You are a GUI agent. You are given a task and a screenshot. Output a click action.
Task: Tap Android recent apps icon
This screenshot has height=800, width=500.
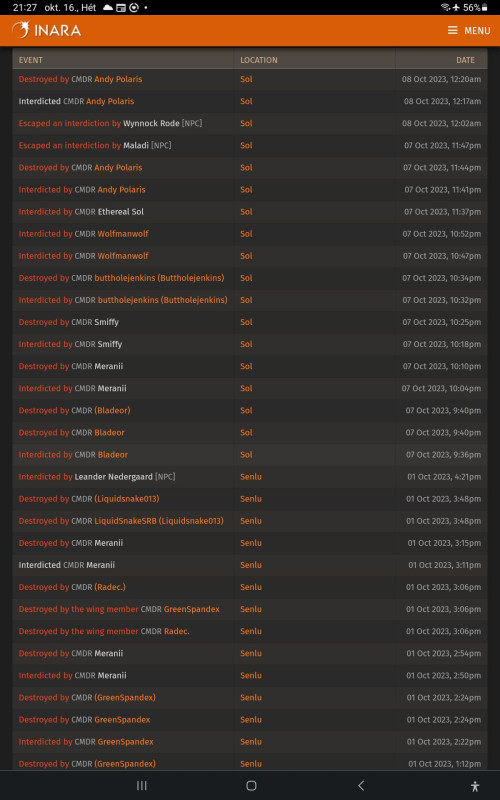click(142, 786)
